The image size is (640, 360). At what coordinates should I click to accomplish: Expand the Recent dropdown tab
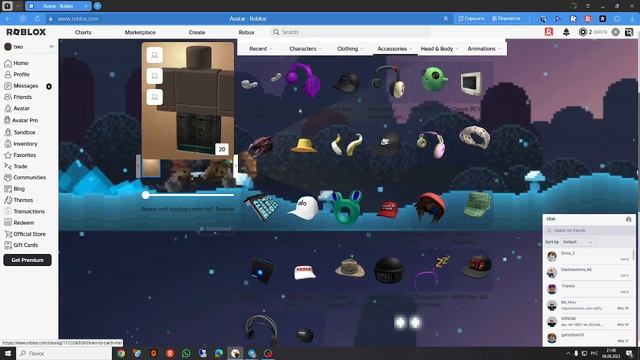click(260, 49)
